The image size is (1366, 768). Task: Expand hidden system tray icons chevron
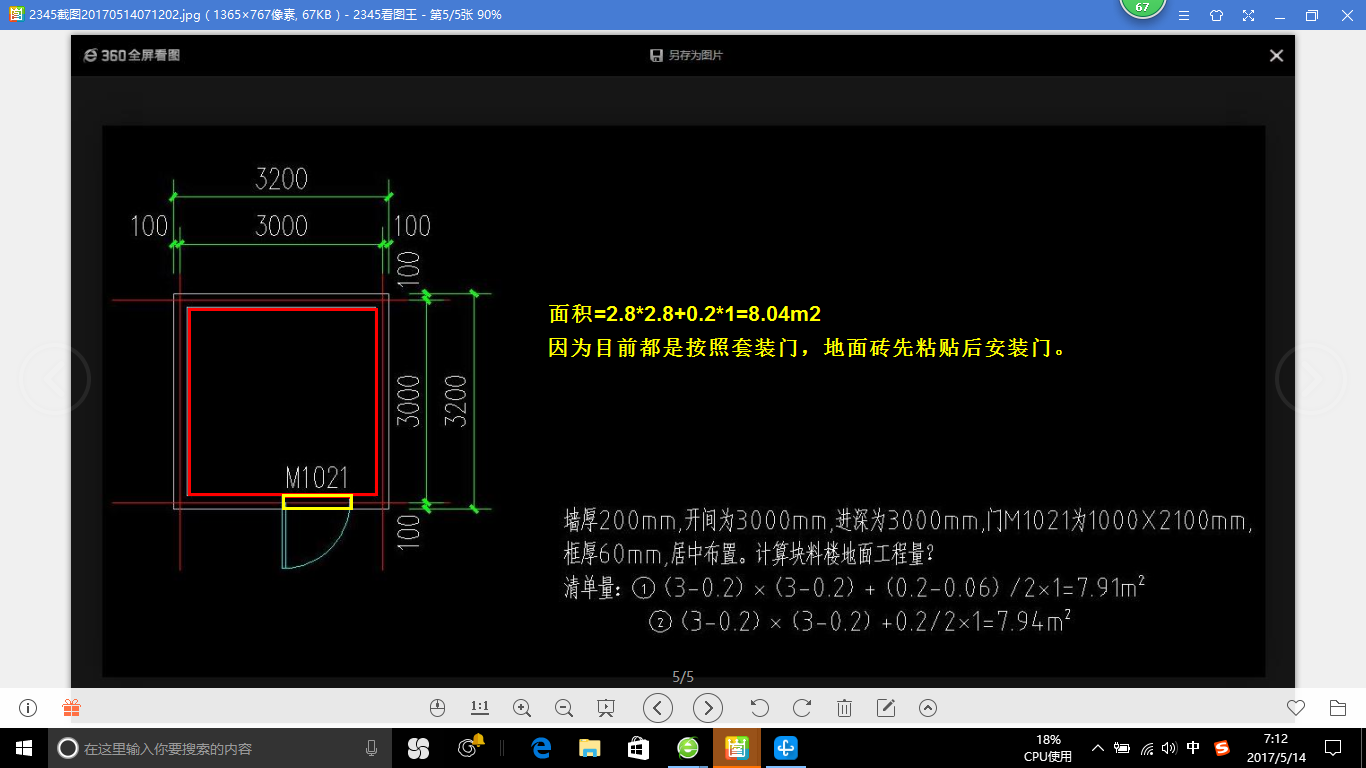(1098, 748)
